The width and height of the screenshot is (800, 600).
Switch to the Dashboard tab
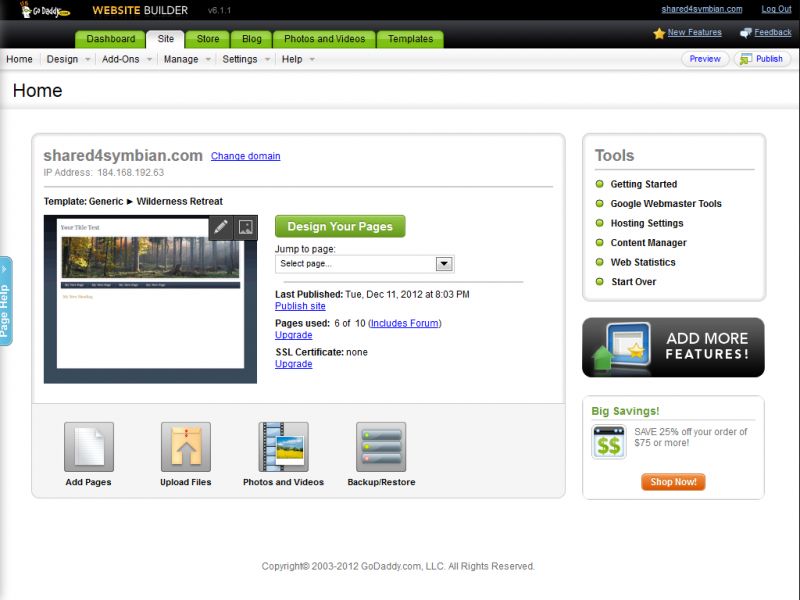111,39
